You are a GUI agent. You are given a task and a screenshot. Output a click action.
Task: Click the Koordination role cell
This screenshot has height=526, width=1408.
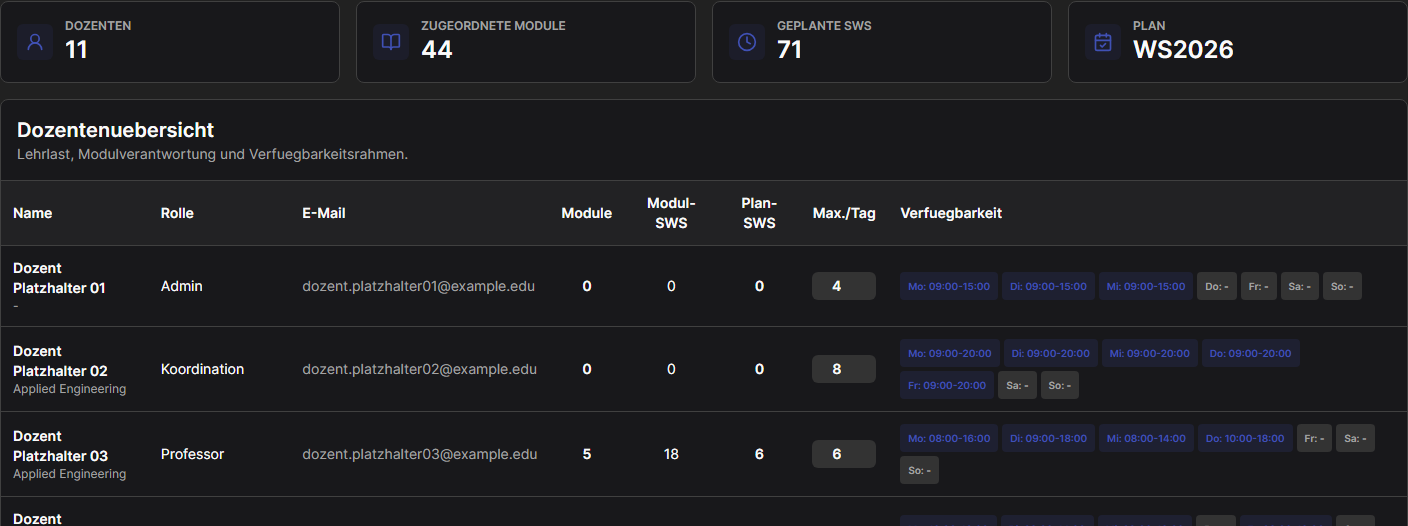202,369
